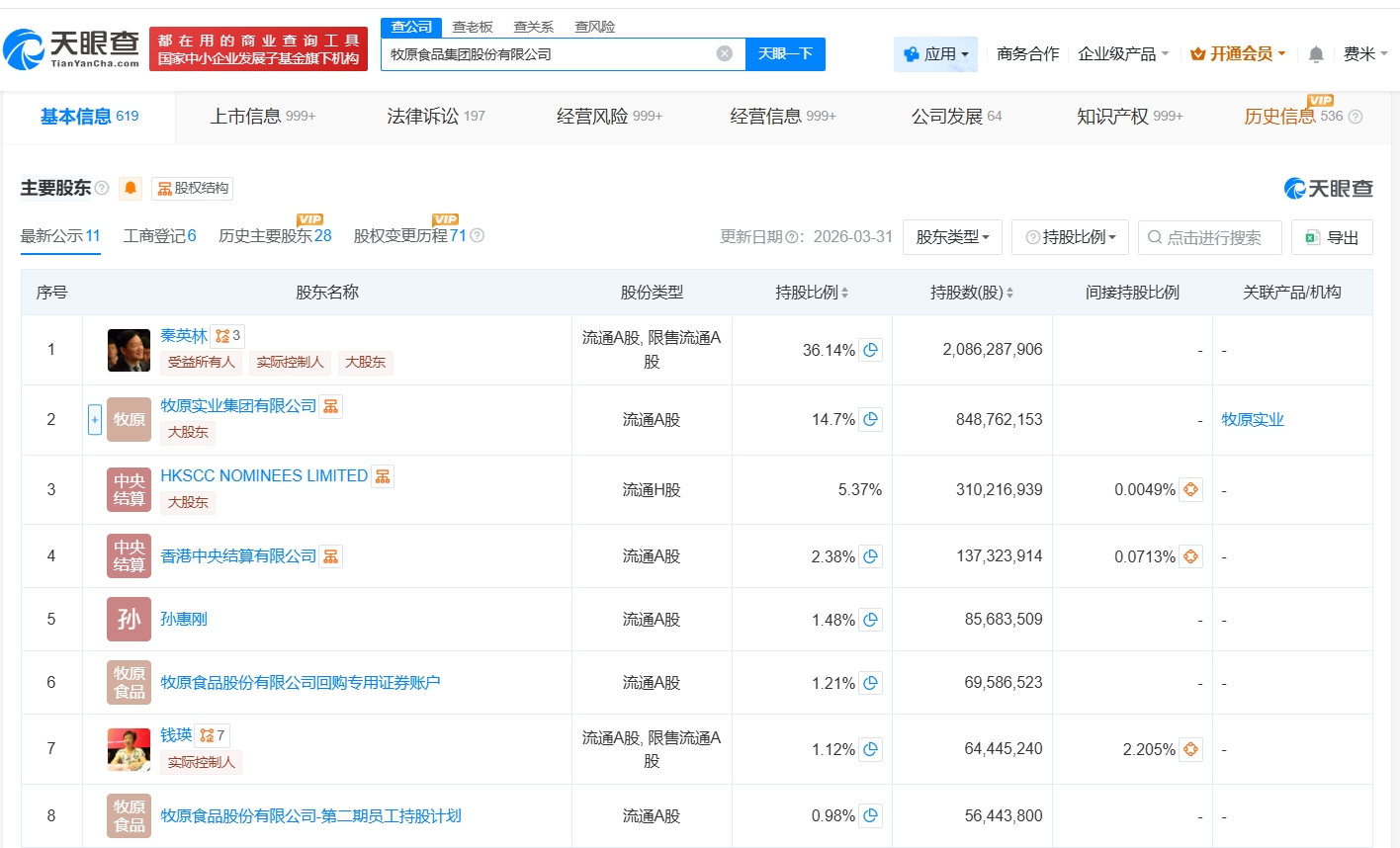The height and width of the screenshot is (848, 1400).
Task: Open equity structure icon beside 牧原实业集团有限公司
Action: [330, 406]
